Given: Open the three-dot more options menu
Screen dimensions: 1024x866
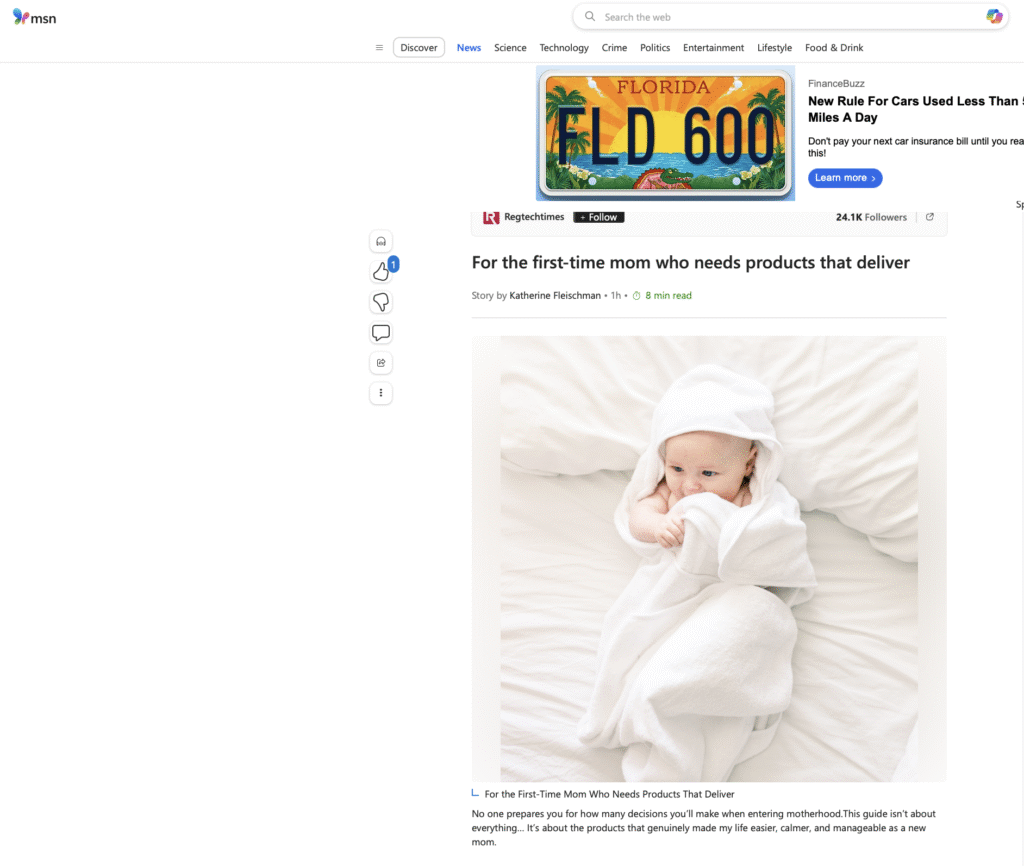Looking at the screenshot, I should click(x=381, y=393).
